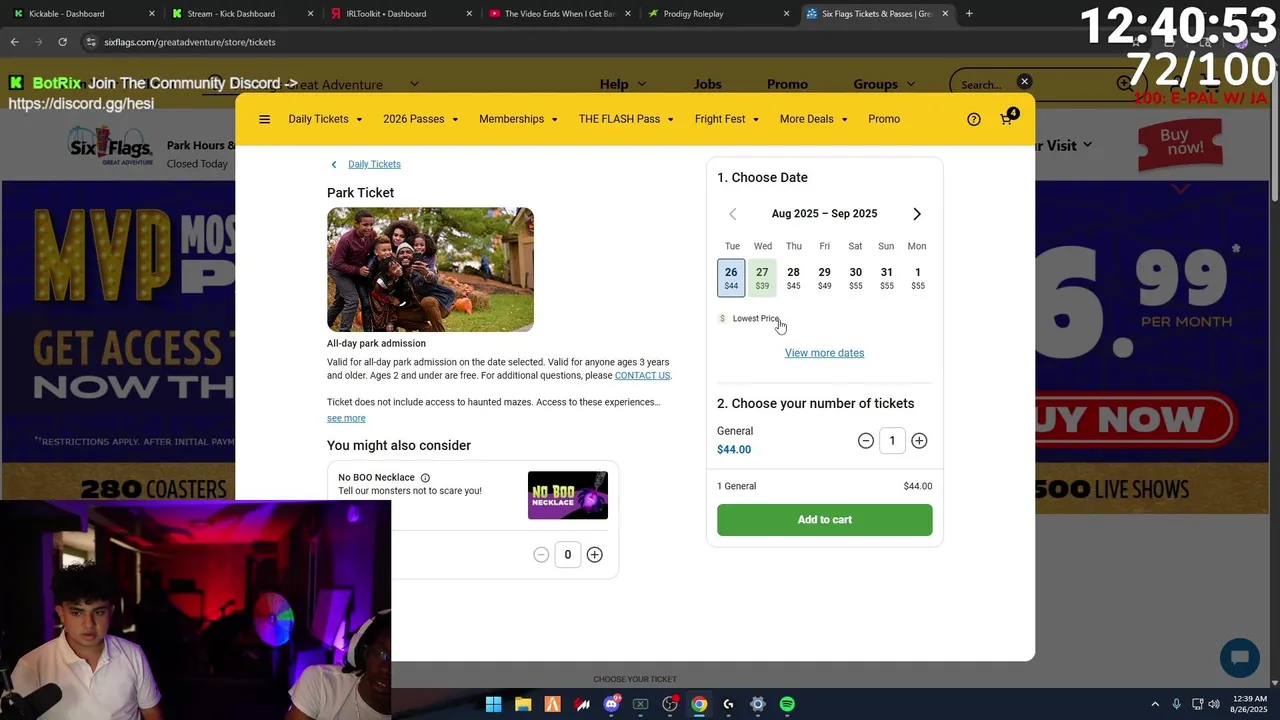Show next dates with right arrow
This screenshot has height=720, width=1280.
pyautogui.click(x=917, y=214)
